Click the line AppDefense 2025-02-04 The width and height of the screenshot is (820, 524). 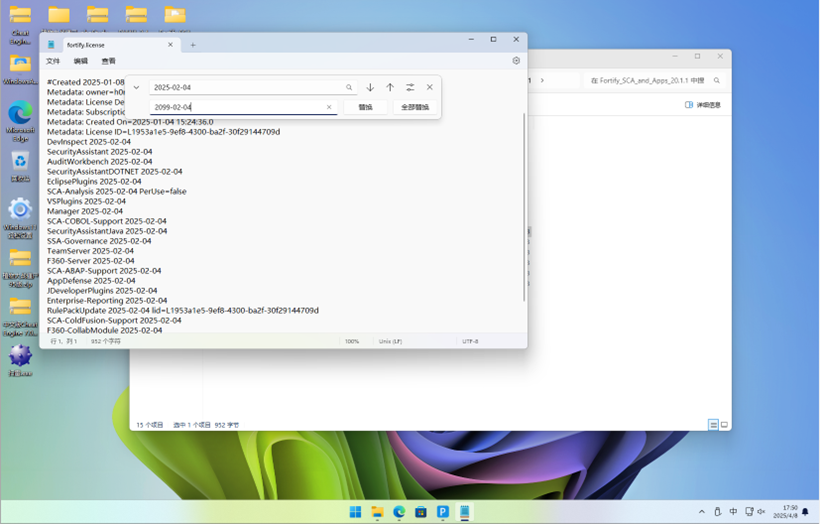[91, 281]
